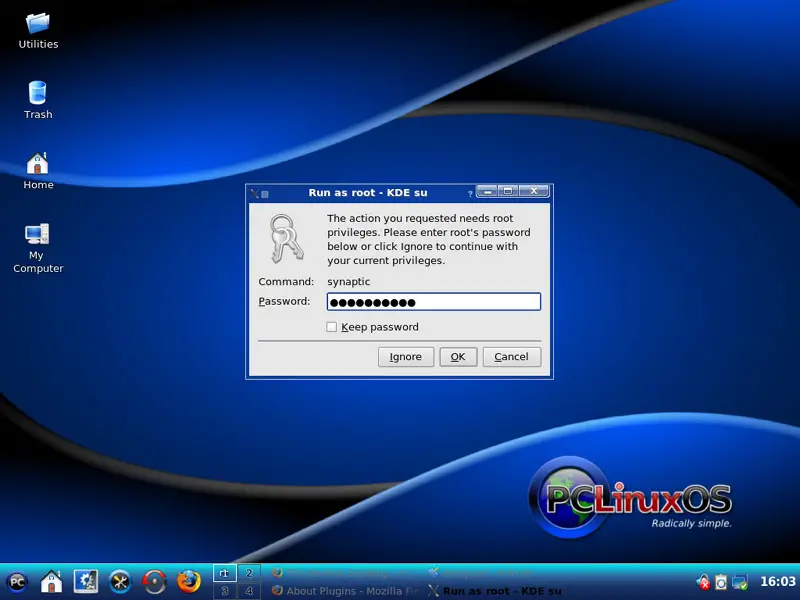Viewport: 800px width, 600px height.
Task: Enable the Keep password checkbox
Action: coord(332,327)
